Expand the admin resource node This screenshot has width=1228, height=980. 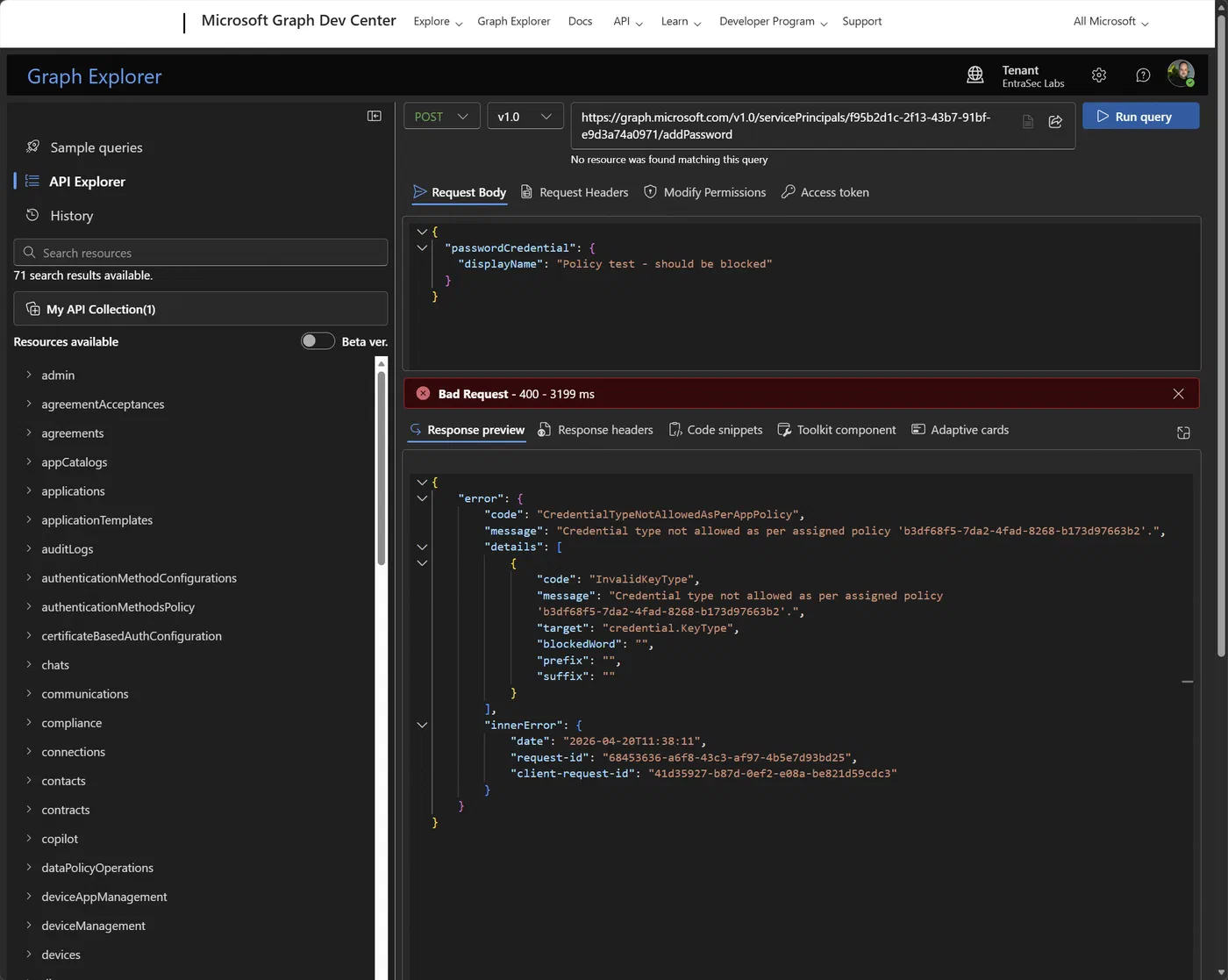29,375
